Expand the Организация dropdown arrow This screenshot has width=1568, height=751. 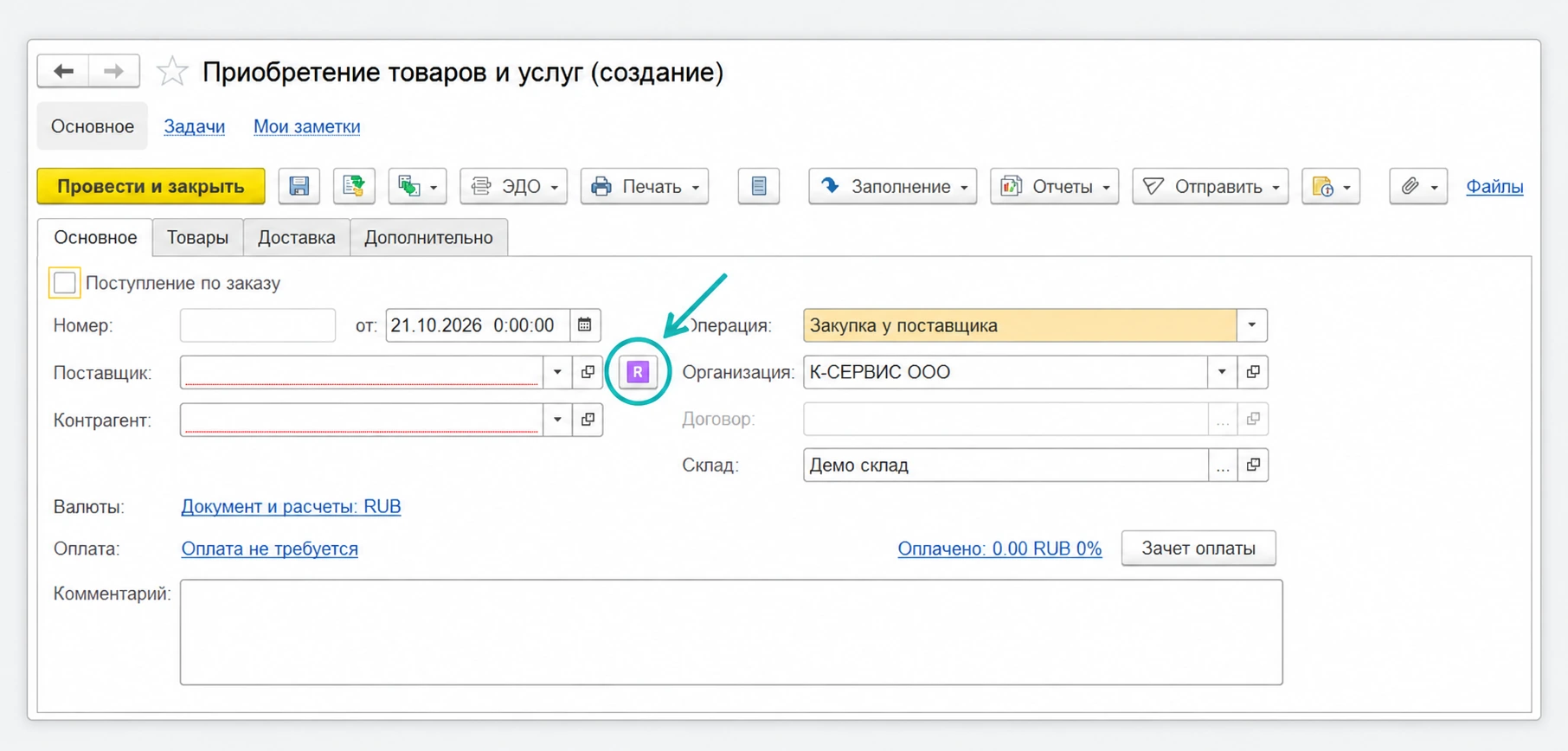[x=1222, y=372]
